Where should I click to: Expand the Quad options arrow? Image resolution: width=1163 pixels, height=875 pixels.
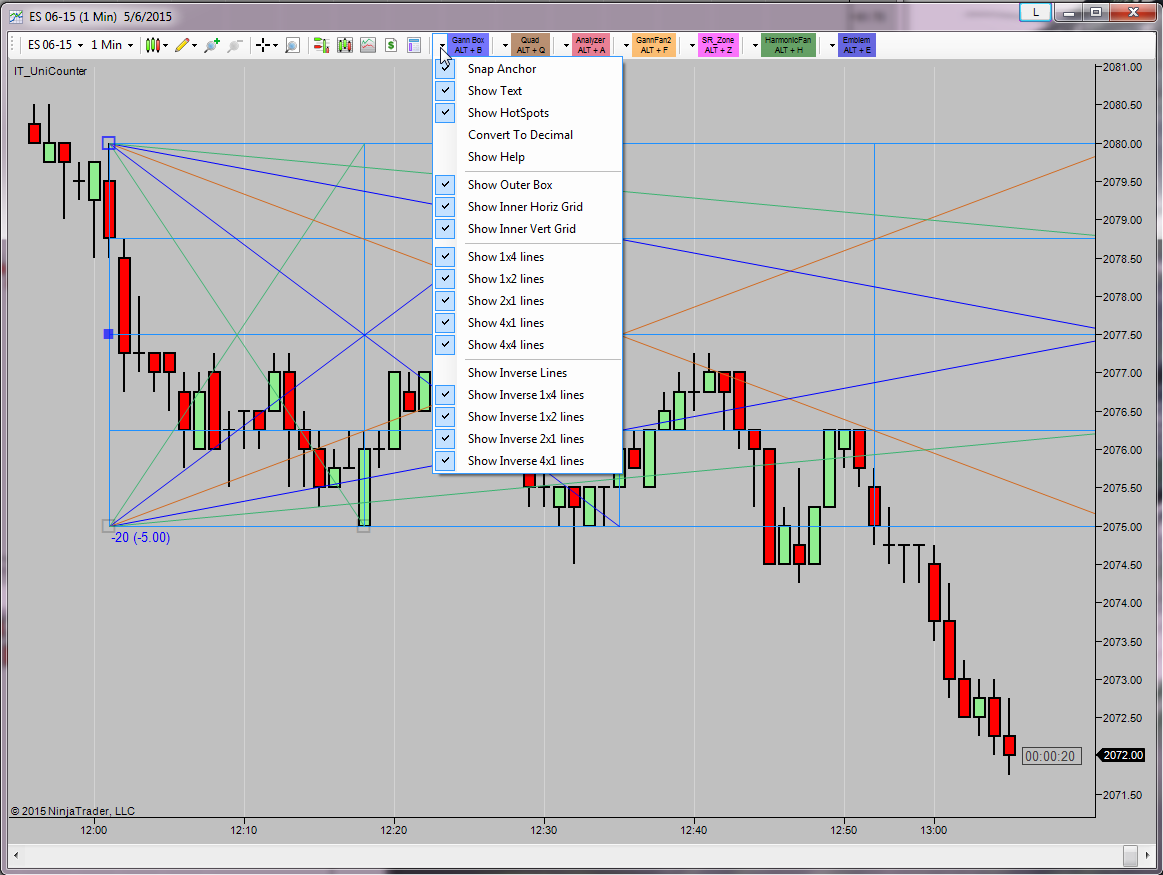[505, 46]
